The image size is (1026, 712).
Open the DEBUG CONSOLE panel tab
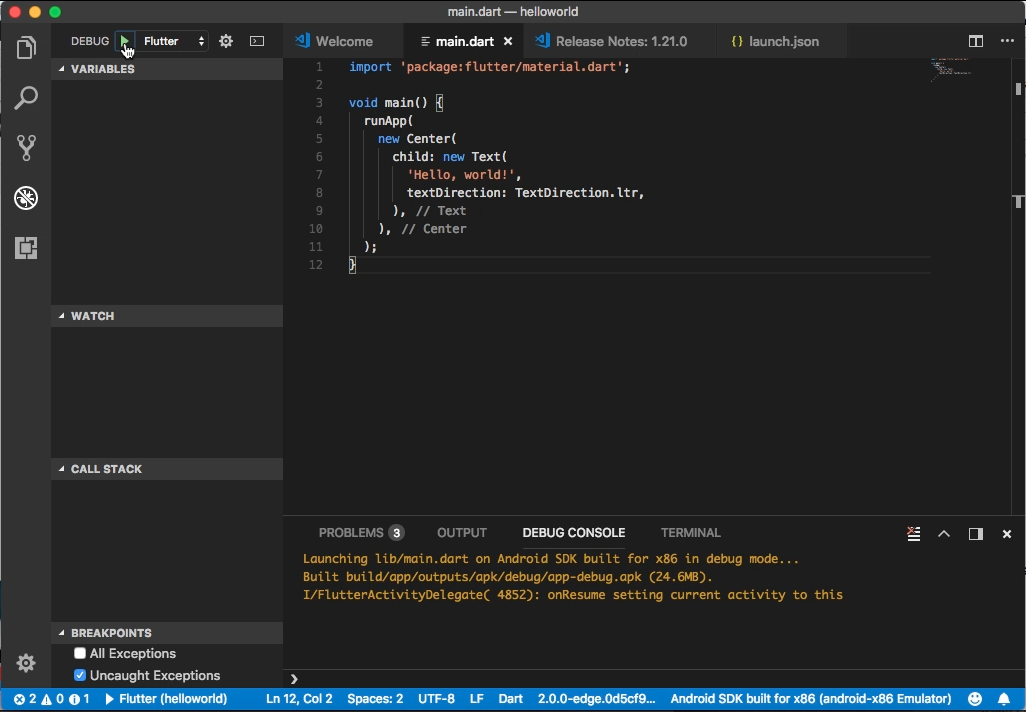pos(574,533)
